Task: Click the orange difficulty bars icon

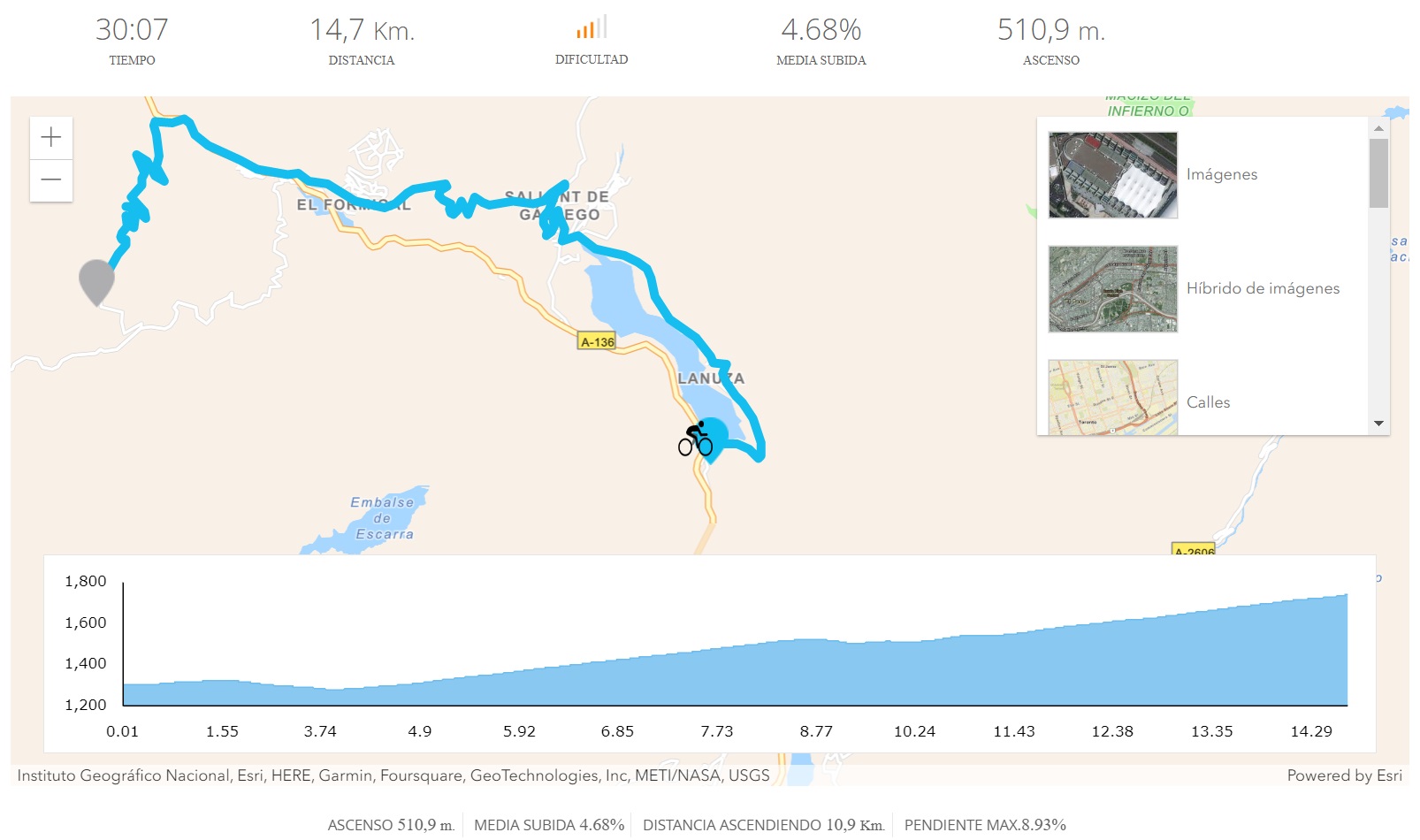Action: [591, 28]
